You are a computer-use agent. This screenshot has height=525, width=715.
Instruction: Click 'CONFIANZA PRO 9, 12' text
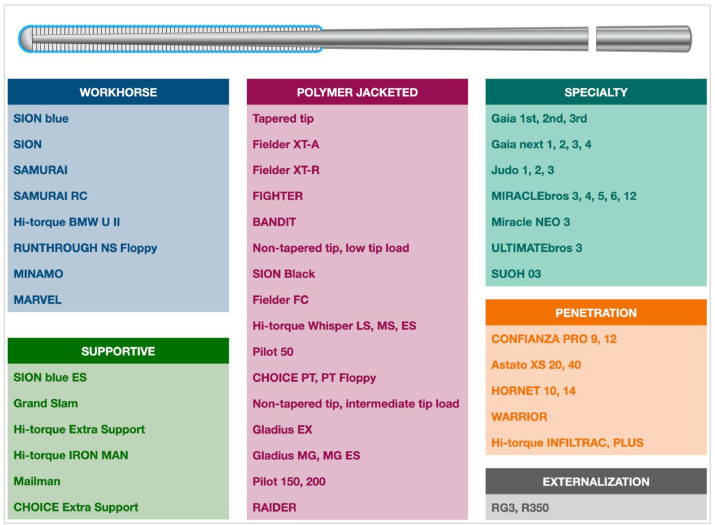tap(554, 339)
